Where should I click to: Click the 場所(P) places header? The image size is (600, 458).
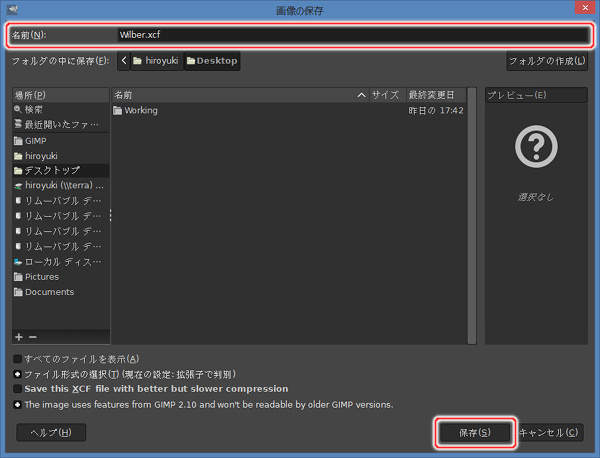click(61, 95)
